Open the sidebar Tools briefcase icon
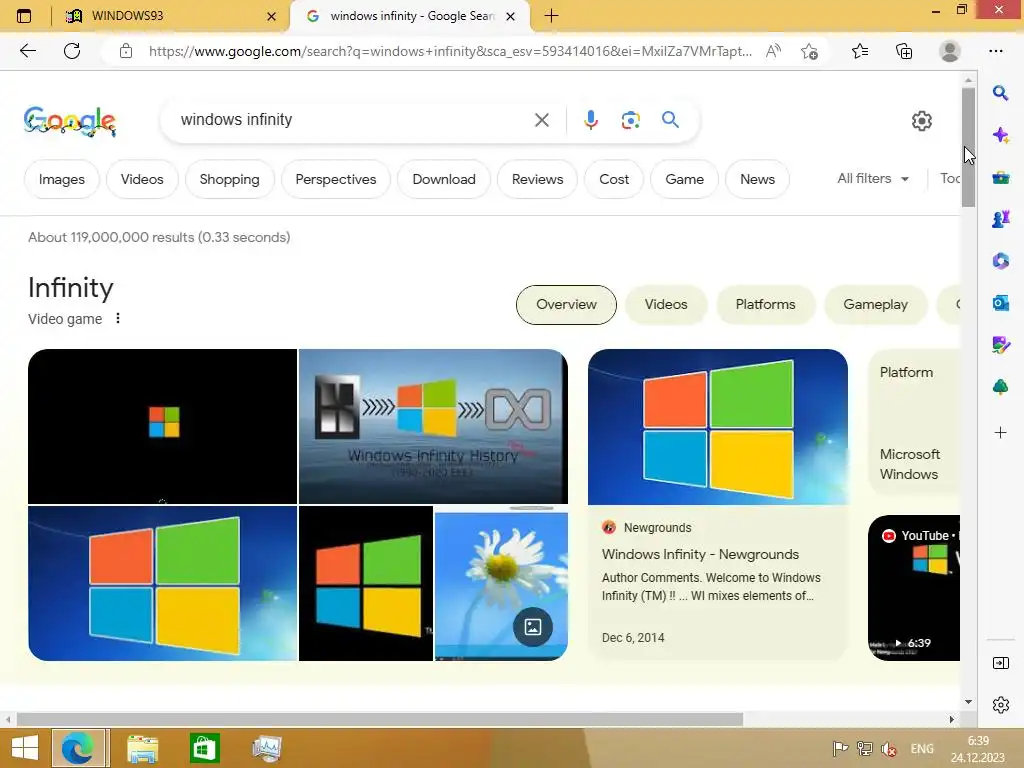 [1000, 178]
